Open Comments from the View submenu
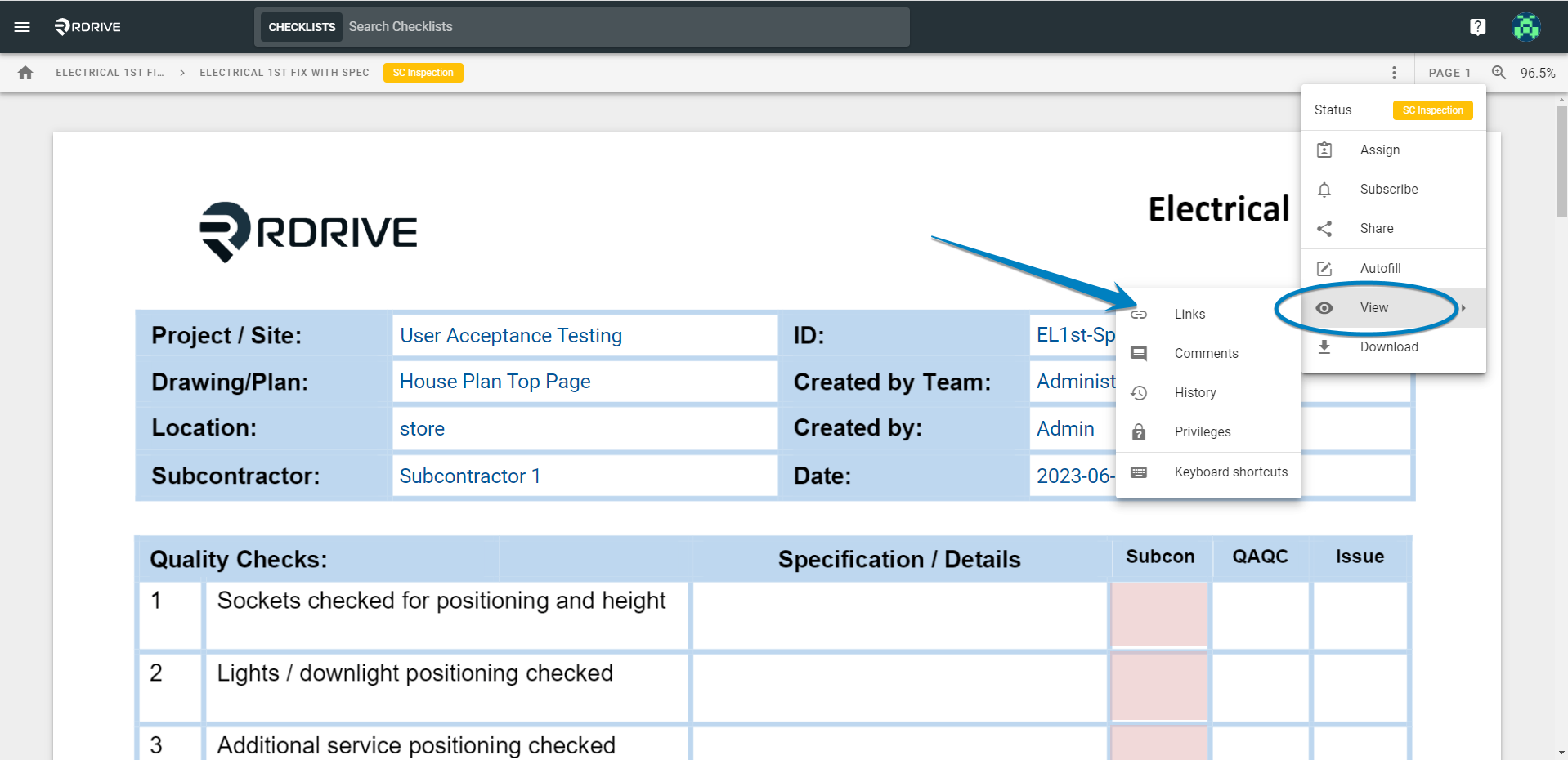Image resolution: width=1568 pixels, height=760 pixels. click(1208, 354)
